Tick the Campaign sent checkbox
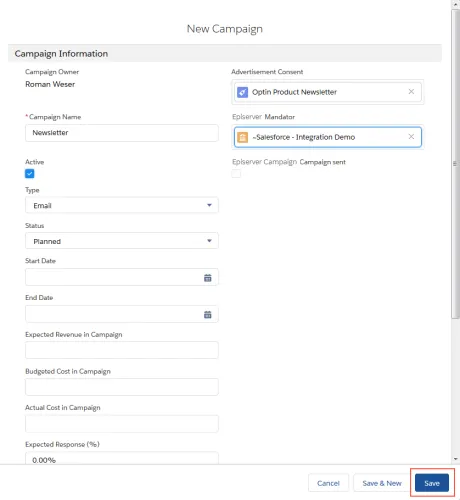This screenshot has height=500, width=460. (236, 174)
